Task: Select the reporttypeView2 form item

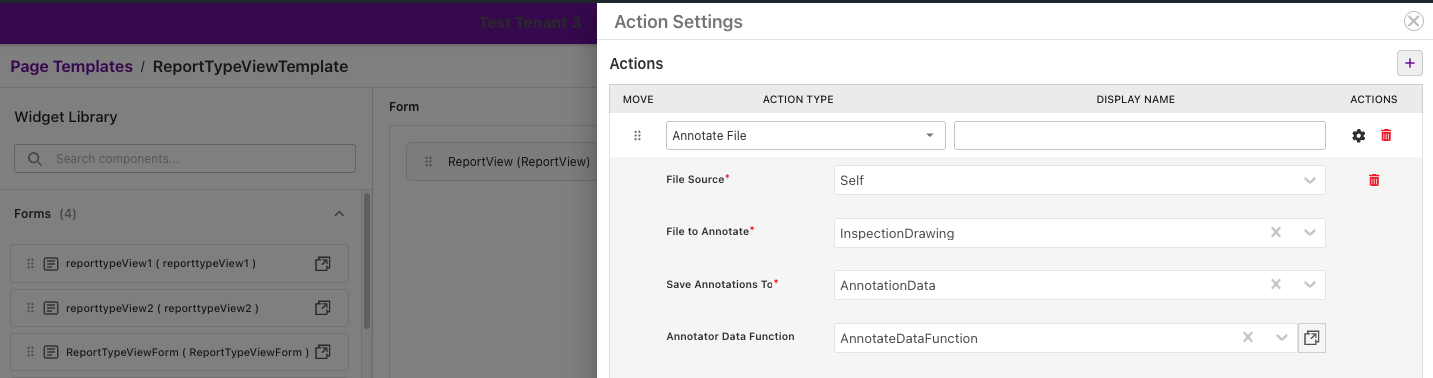Action: (179, 308)
